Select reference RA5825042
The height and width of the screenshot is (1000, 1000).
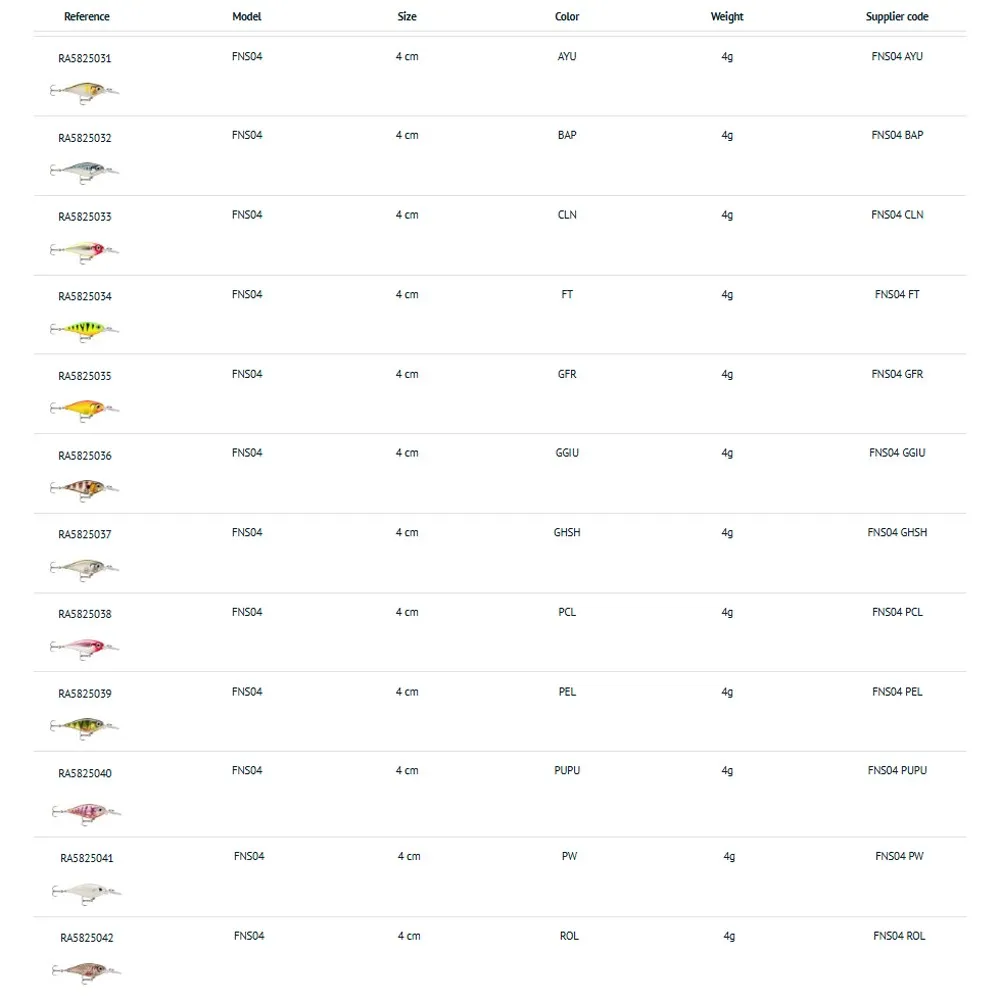pyautogui.click(x=87, y=938)
